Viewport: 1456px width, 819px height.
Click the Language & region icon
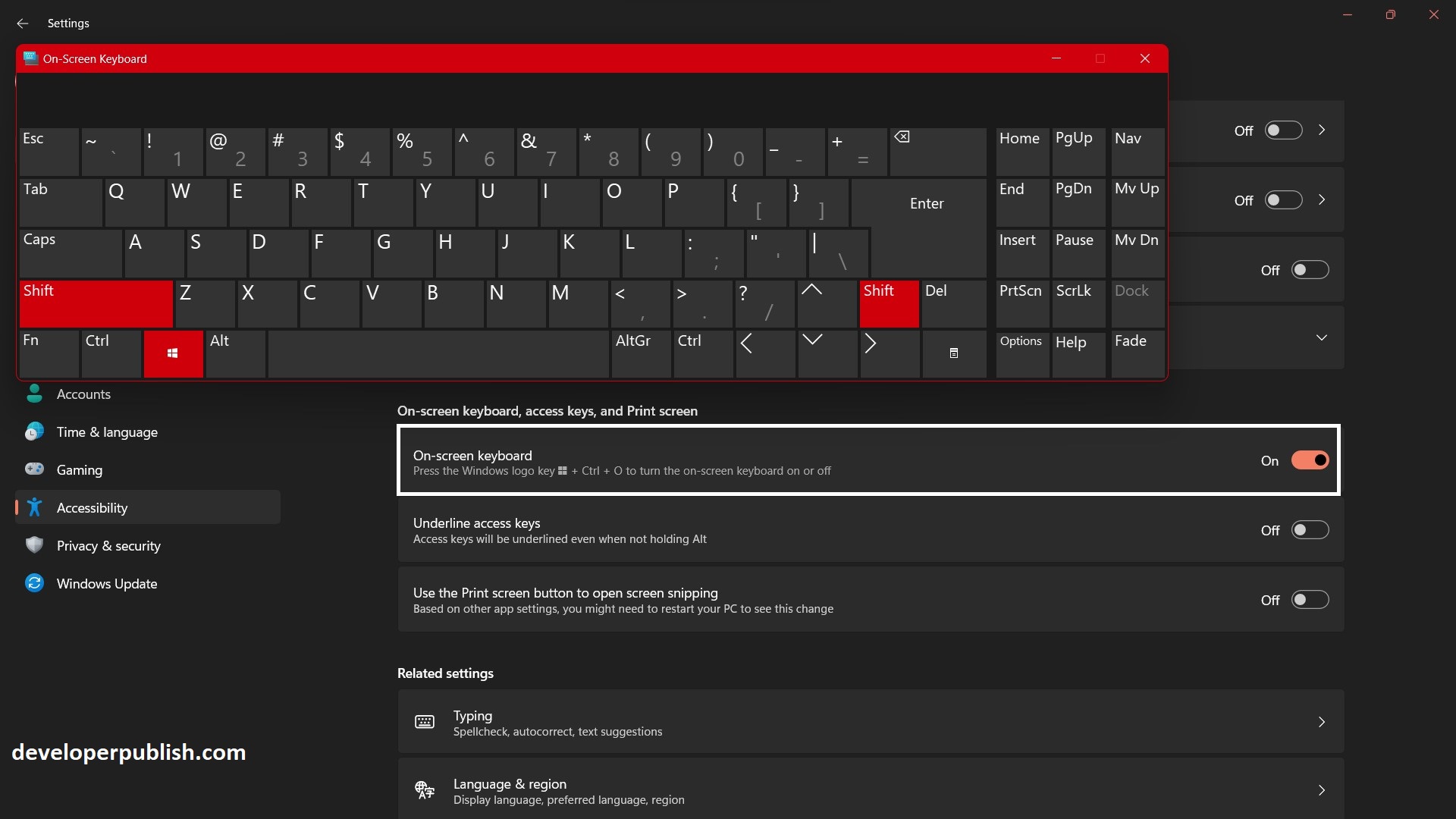pyautogui.click(x=424, y=789)
